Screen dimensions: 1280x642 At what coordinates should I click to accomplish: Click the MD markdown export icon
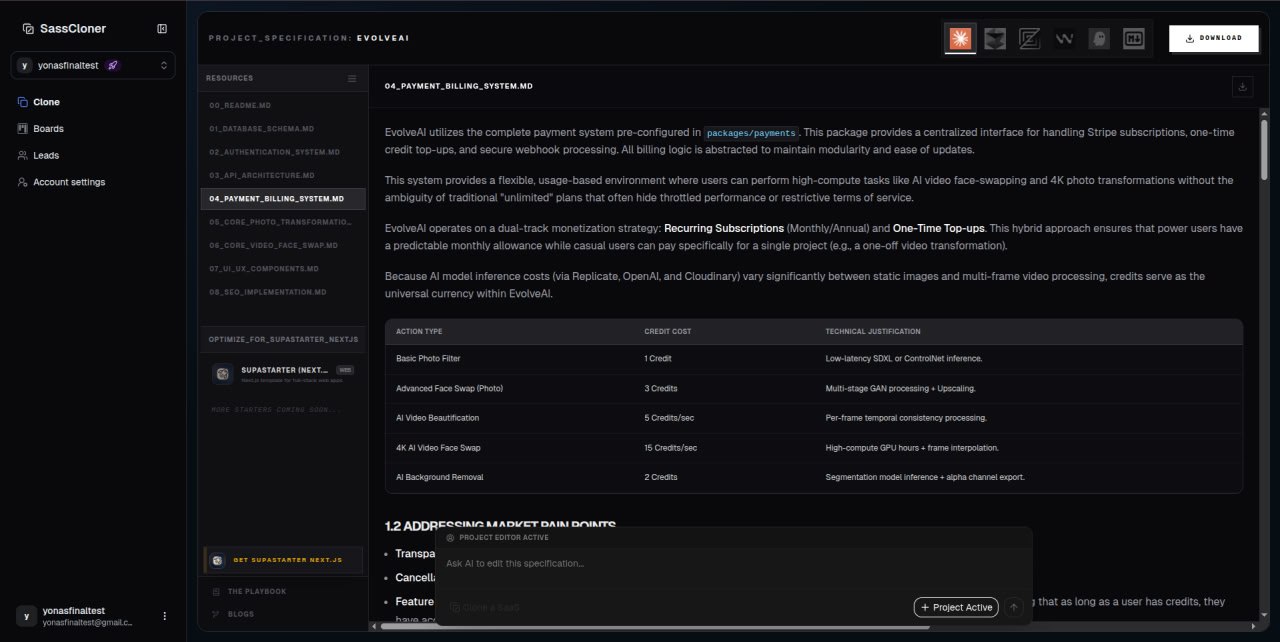point(1133,38)
